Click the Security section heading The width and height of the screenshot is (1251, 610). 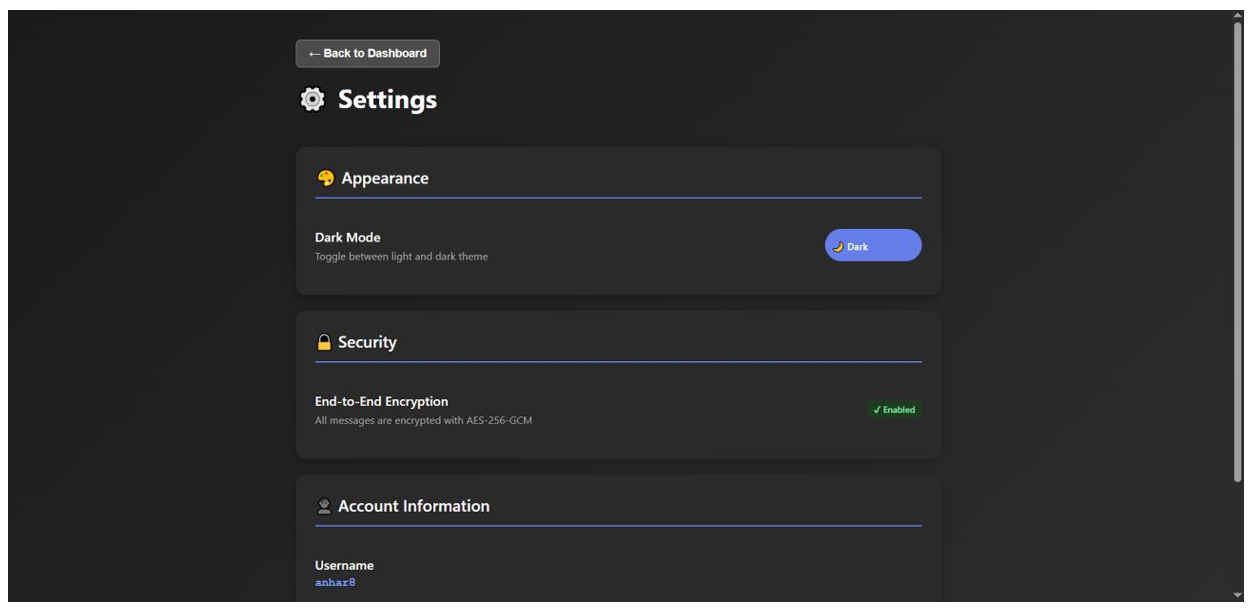pos(367,342)
